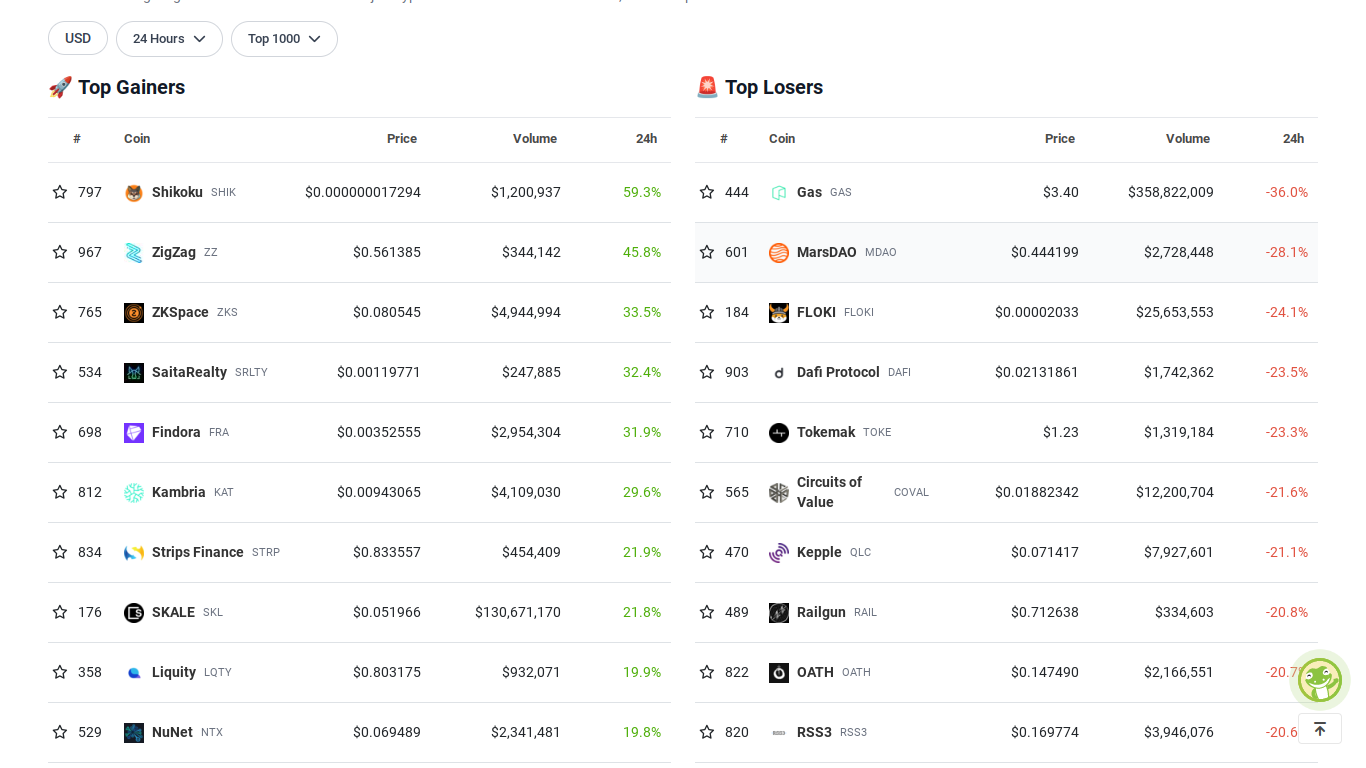The width and height of the screenshot is (1366, 768).
Task: Star Kepple as a favorite
Action: [x=707, y=552]
